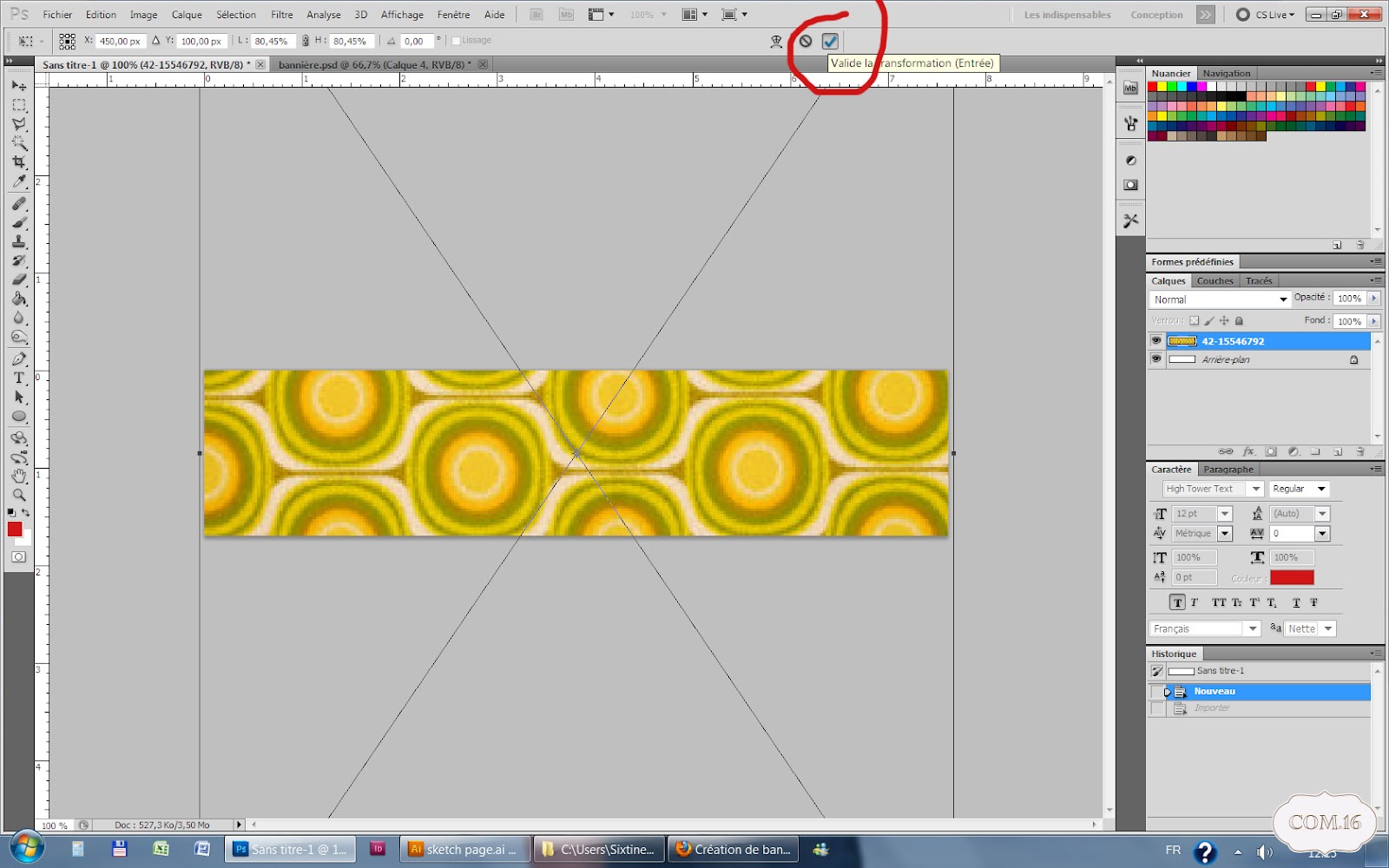This screenshot has width=1389, height=868.
Task: Click the red foreground color swatch
Action: tap(15, 529)
